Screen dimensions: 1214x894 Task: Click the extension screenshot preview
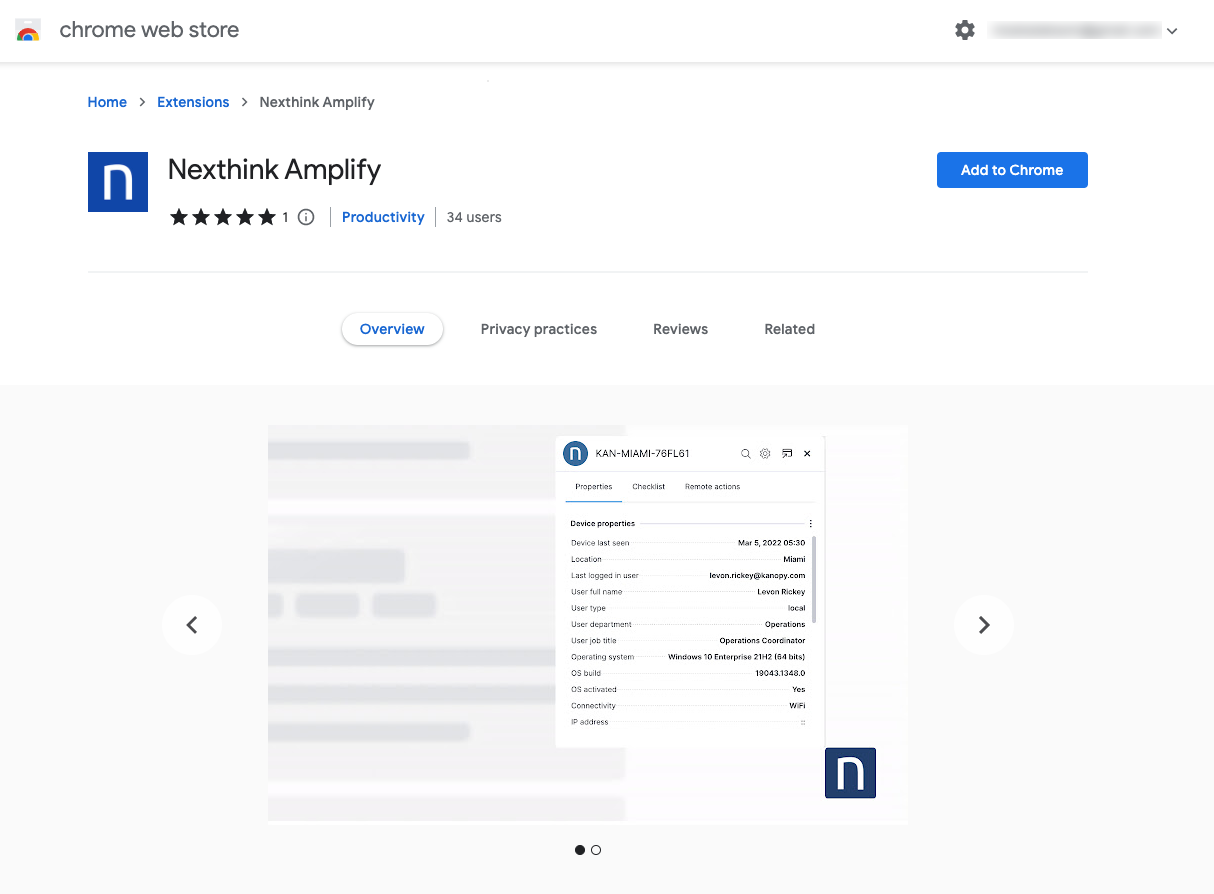[588, 624]
